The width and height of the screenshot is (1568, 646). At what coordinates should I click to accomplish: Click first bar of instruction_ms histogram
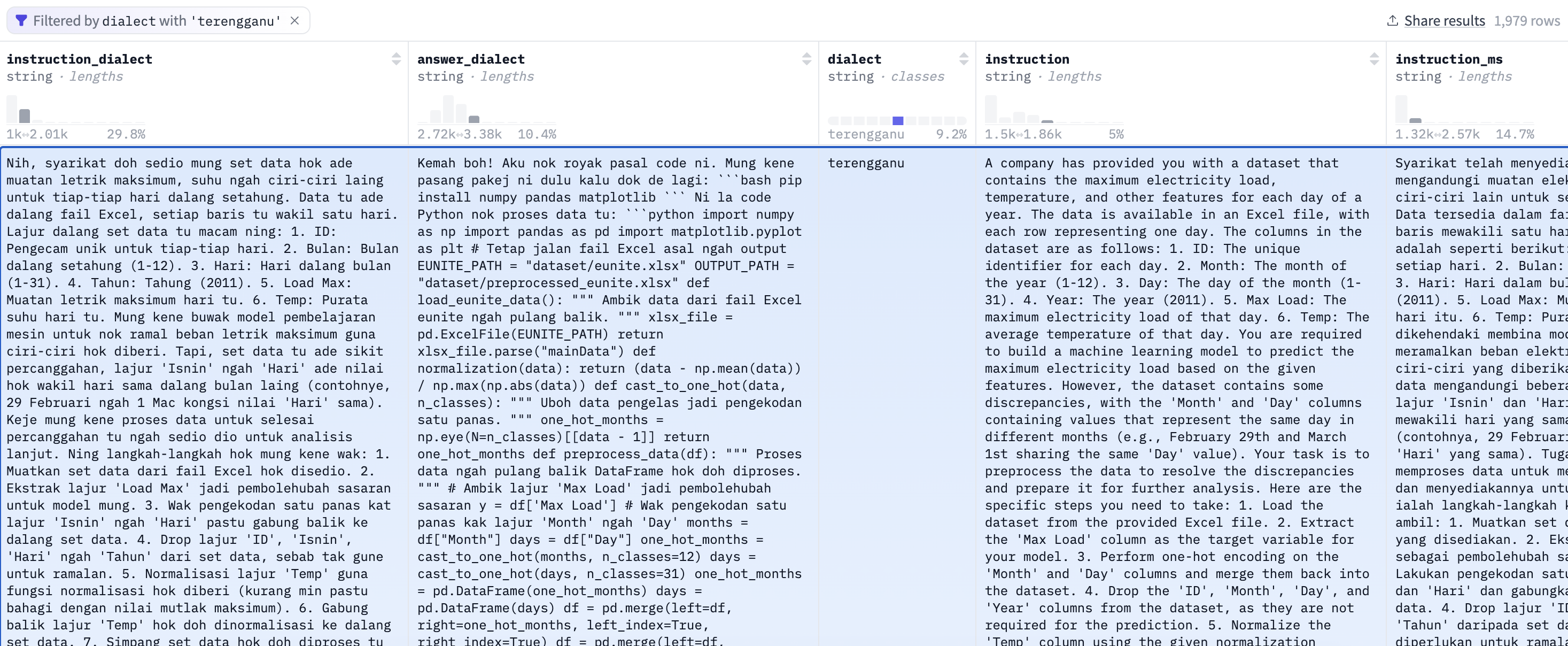[x=1401, y=109]
